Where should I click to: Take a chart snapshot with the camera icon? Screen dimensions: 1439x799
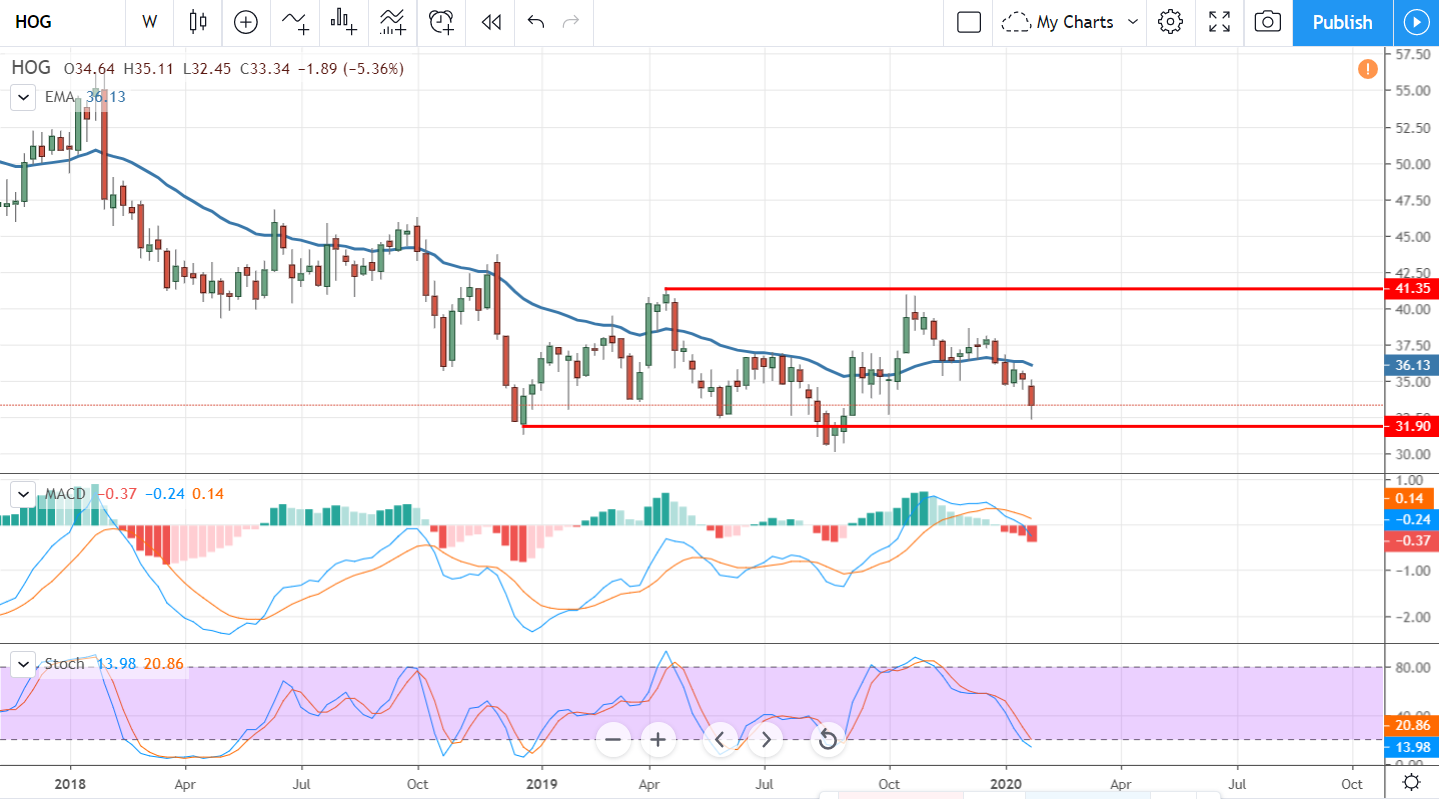pos(1268,22)
